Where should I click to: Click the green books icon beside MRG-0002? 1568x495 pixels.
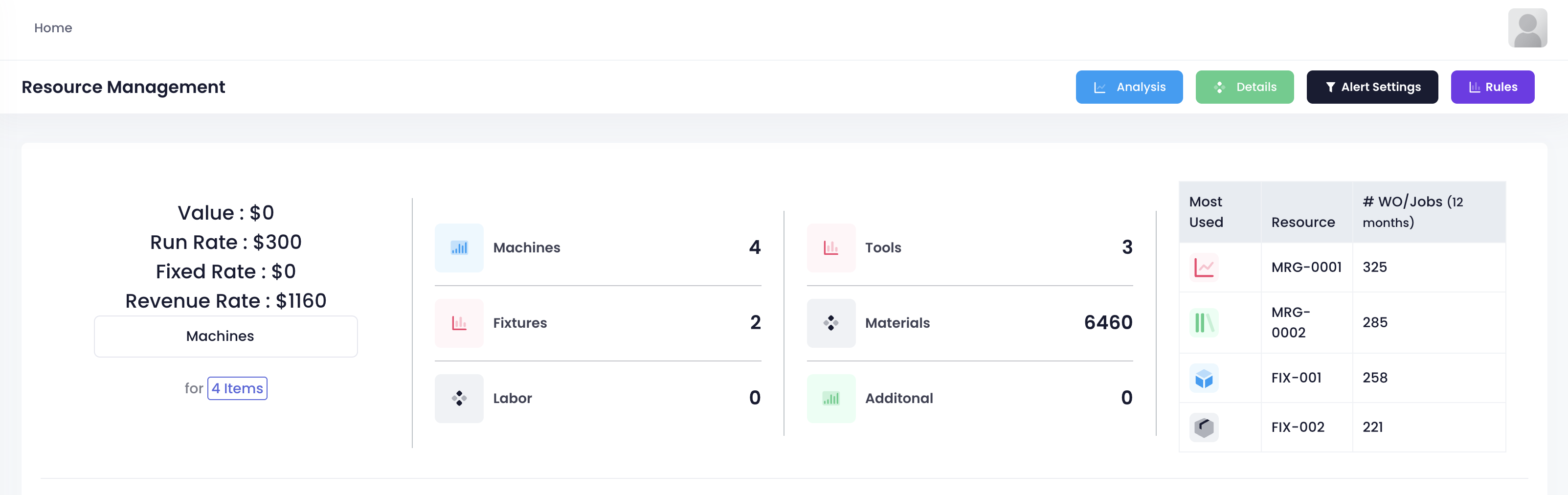(1204, 323)
